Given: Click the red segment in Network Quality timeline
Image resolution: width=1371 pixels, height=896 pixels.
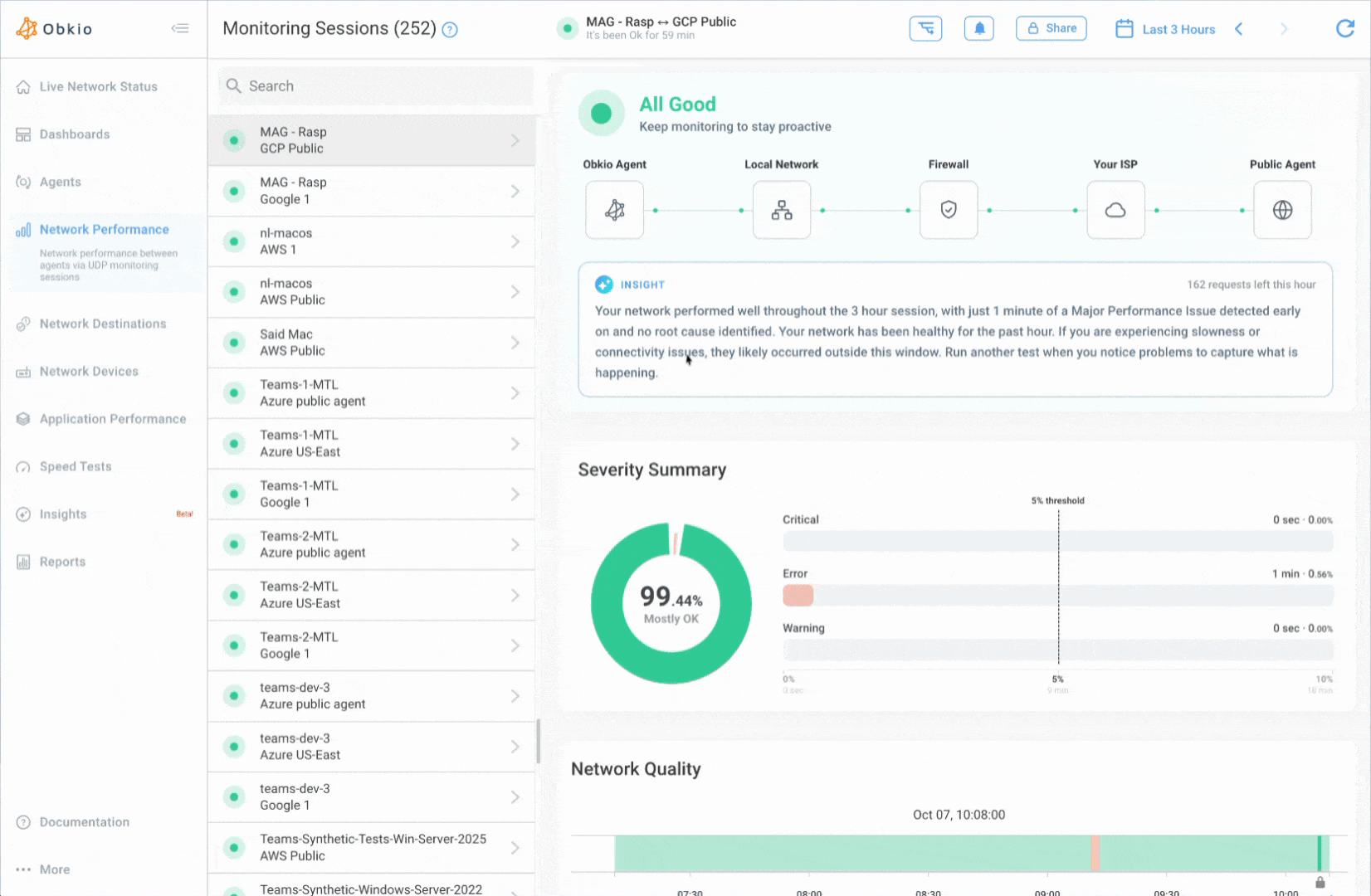Looking at the screenshot, I should click(x=1095, y=853).
